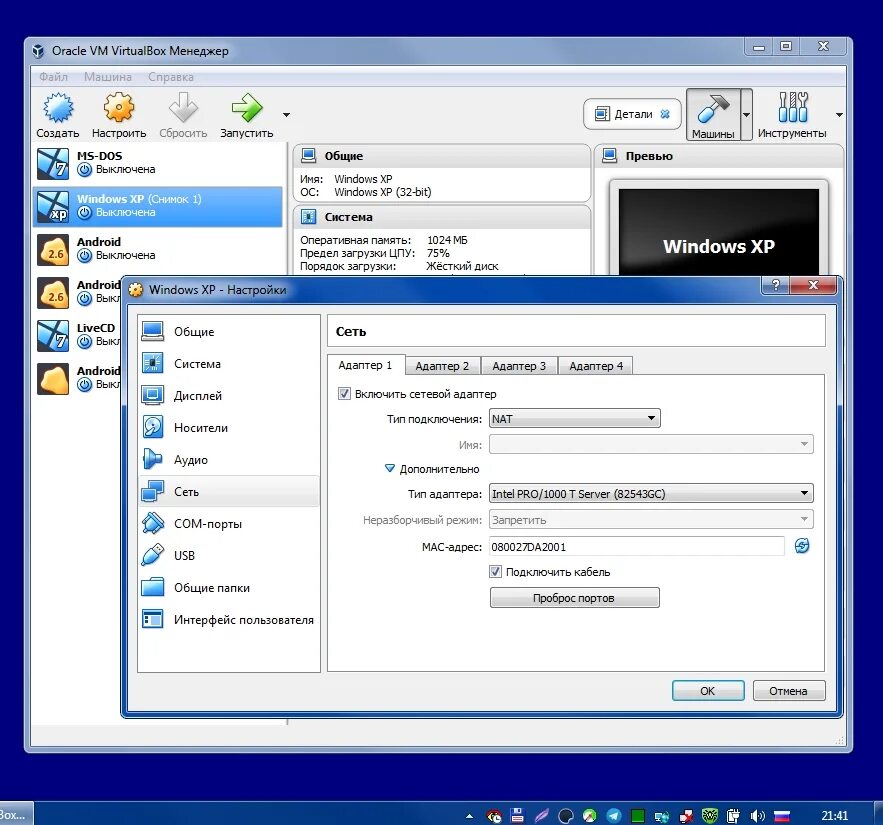Click the volume speaker tray icon
Viewport: 883px width, 825px height.
pyautogui.click(x=757, y=815)
